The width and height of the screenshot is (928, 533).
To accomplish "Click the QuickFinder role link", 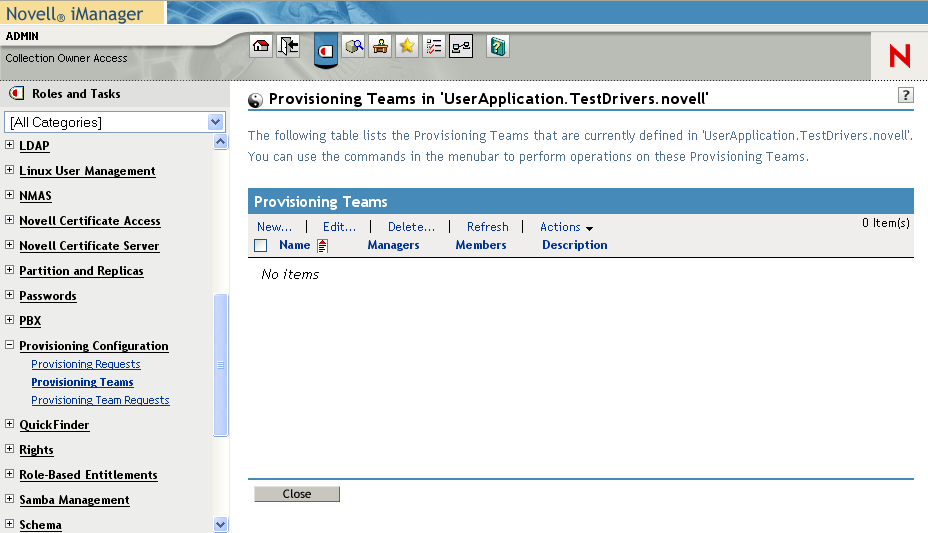I will tap(54, 425).
